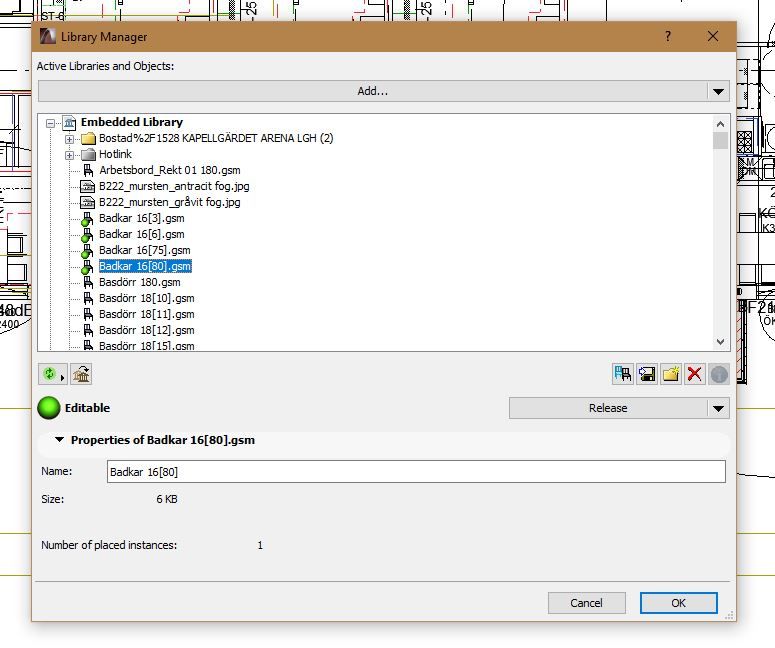Click the ArchiCAD logo in title bar
775x648 pixels.
47,36
